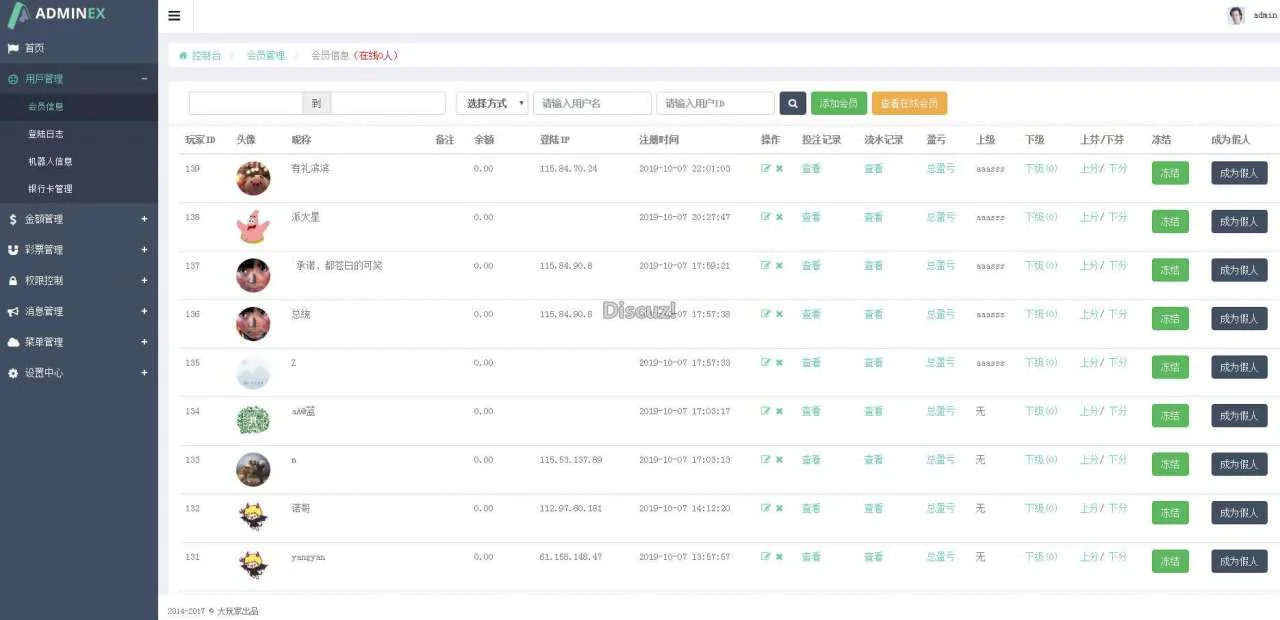Open 登陆日志 in the sidebar

click(46, 134)
